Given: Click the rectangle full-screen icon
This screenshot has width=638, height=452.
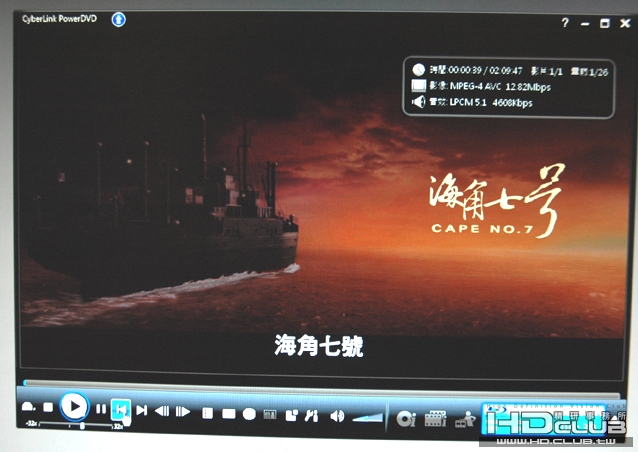Looking at the screenshot, I should pyautogui.click(x=229, y=414).
